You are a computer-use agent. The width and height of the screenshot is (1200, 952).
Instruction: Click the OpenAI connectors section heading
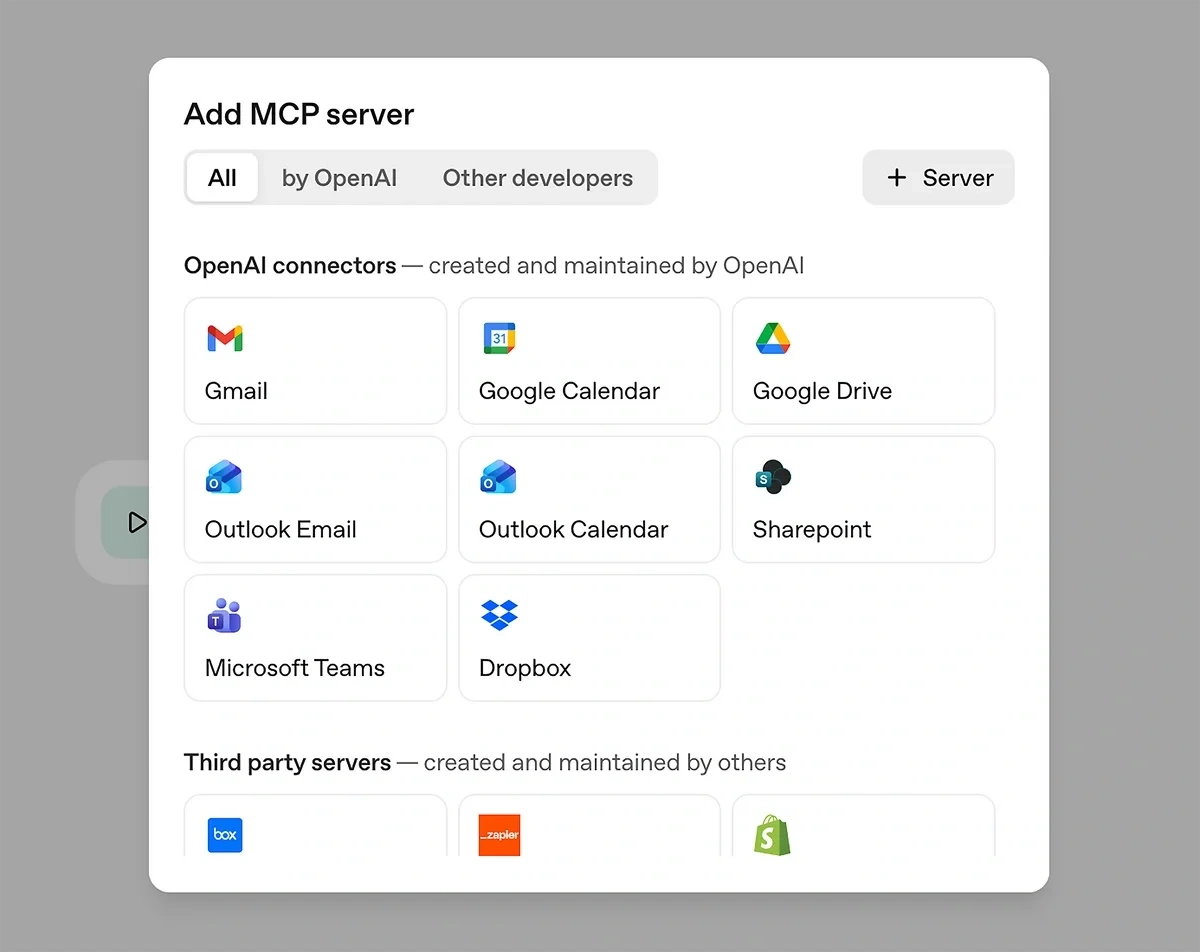(x=290, y=265)
